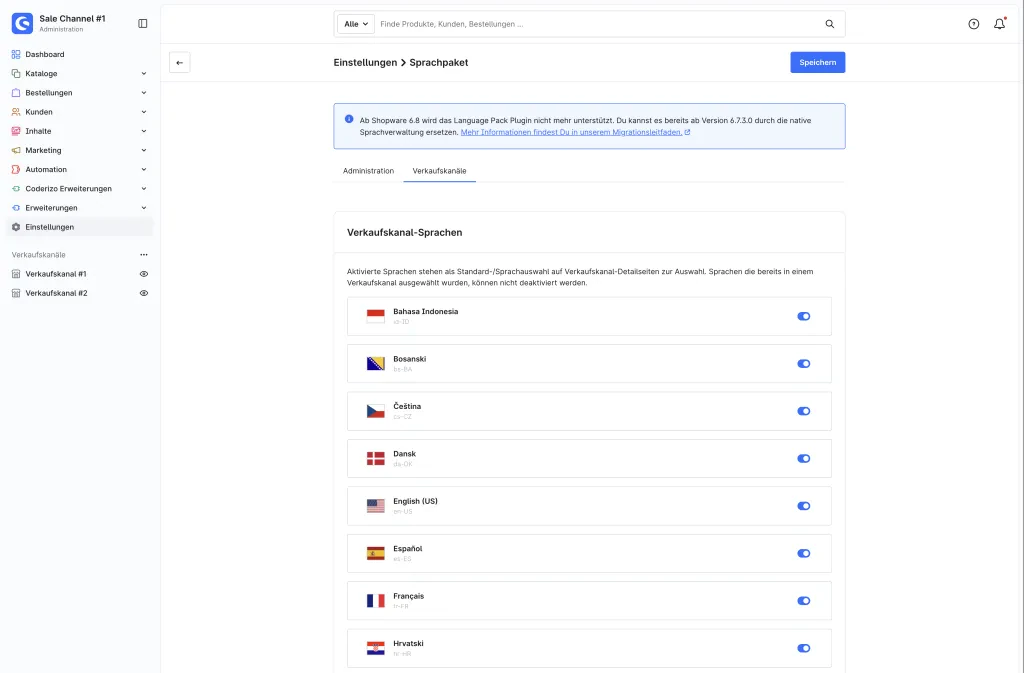The height and width of the screenshot is (673, 1024).
Task: Click the Verkaufskanal #1 storefront icon
Action: 16,274
